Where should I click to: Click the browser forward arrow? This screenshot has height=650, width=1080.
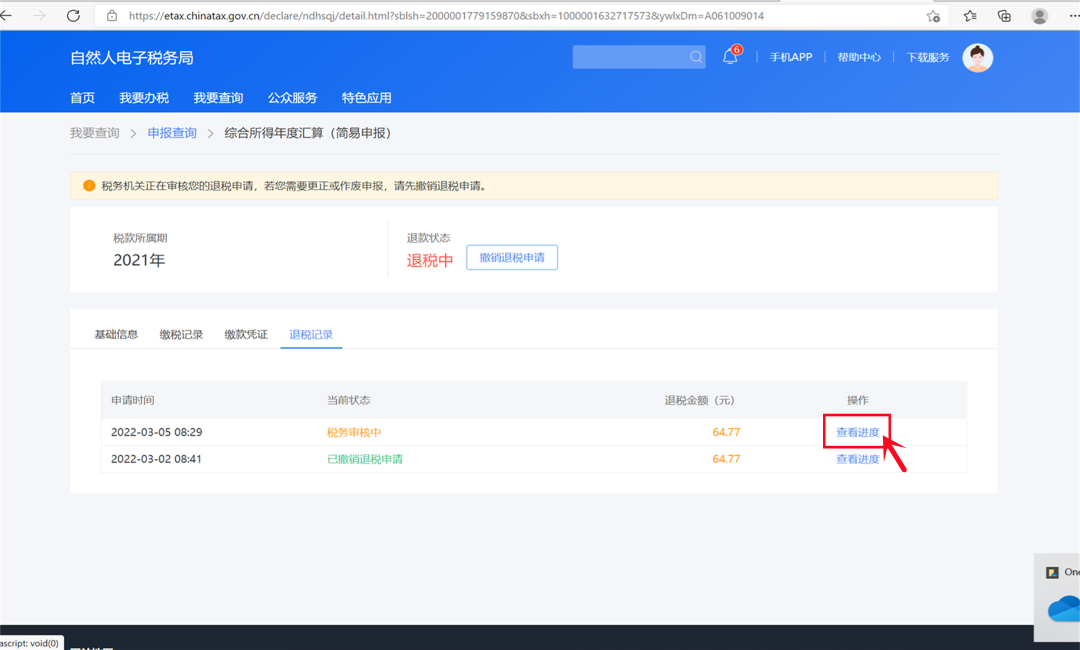coord(39,15)
